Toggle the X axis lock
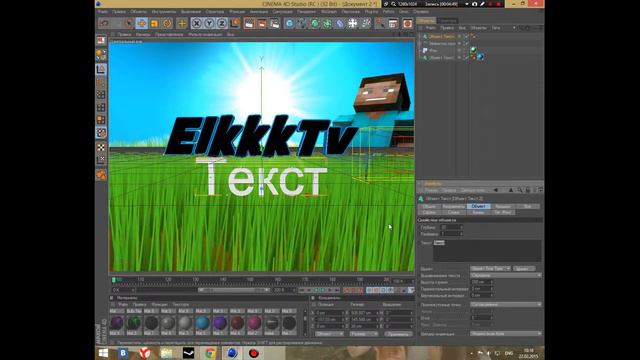 point(196,23)
